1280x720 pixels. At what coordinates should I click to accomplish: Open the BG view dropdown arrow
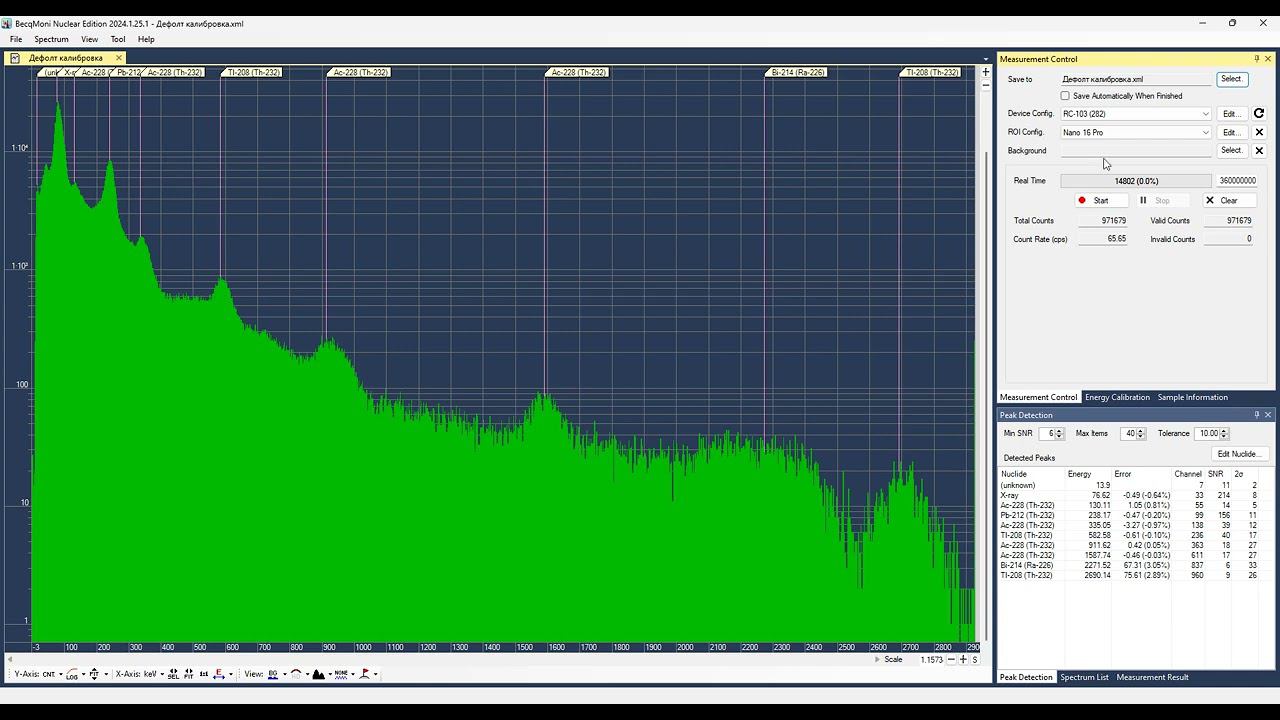coord(284,674)
